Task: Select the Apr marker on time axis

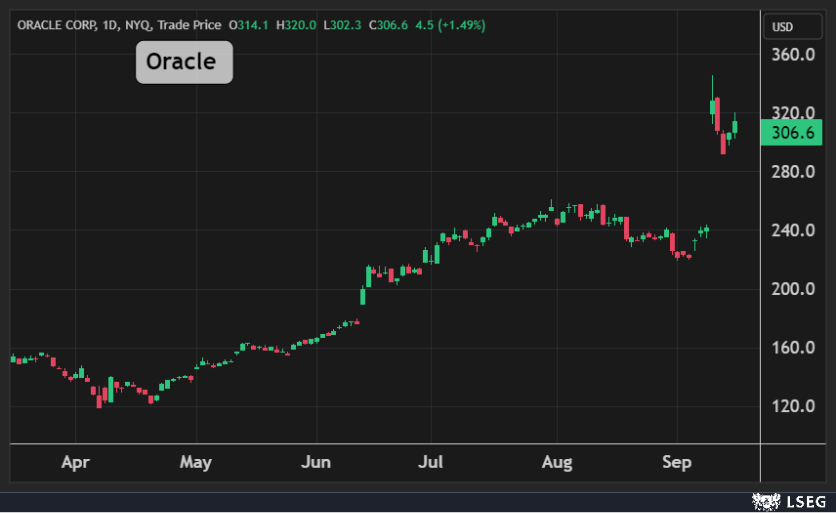Action: 75,463
